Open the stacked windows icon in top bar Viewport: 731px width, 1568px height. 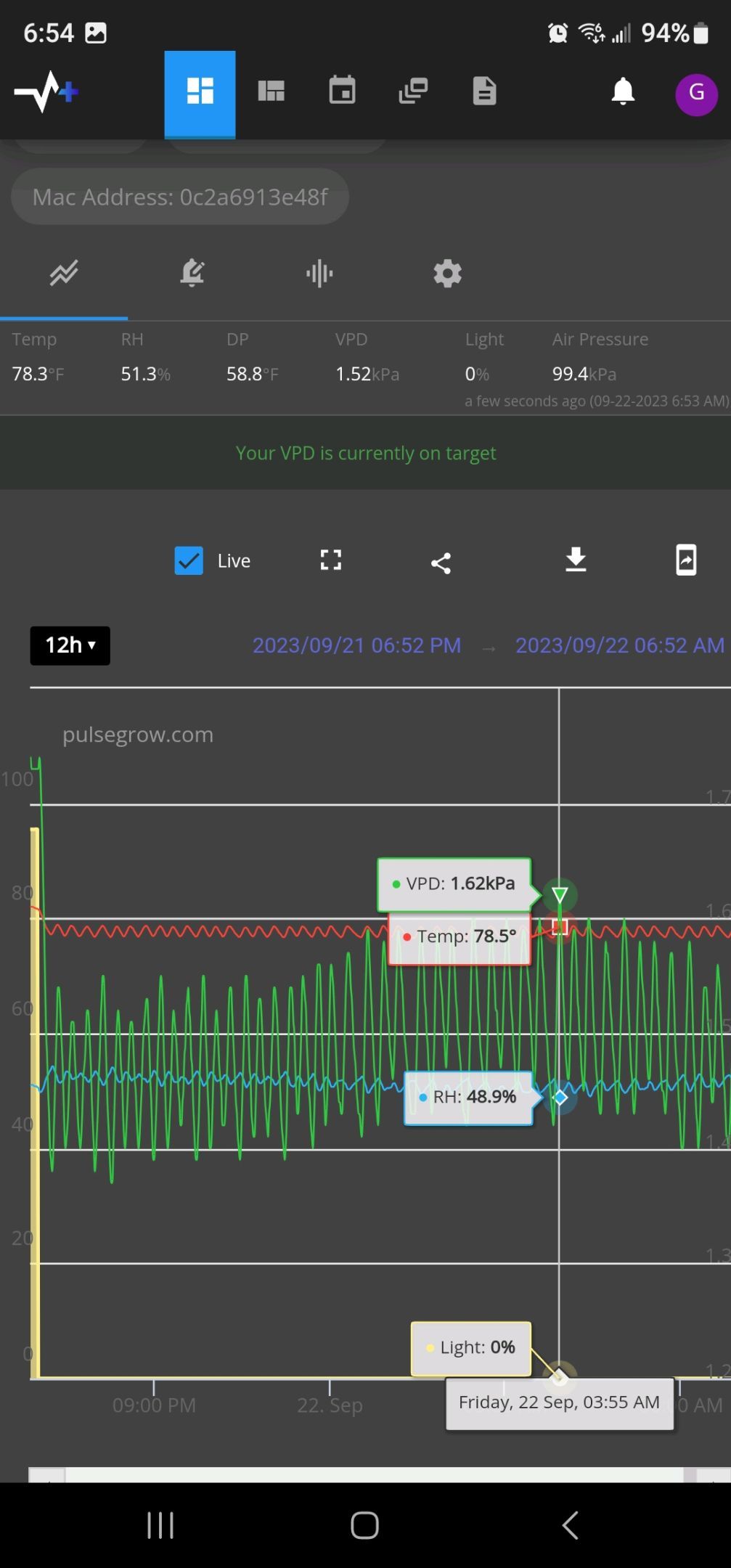coord(413,91)
